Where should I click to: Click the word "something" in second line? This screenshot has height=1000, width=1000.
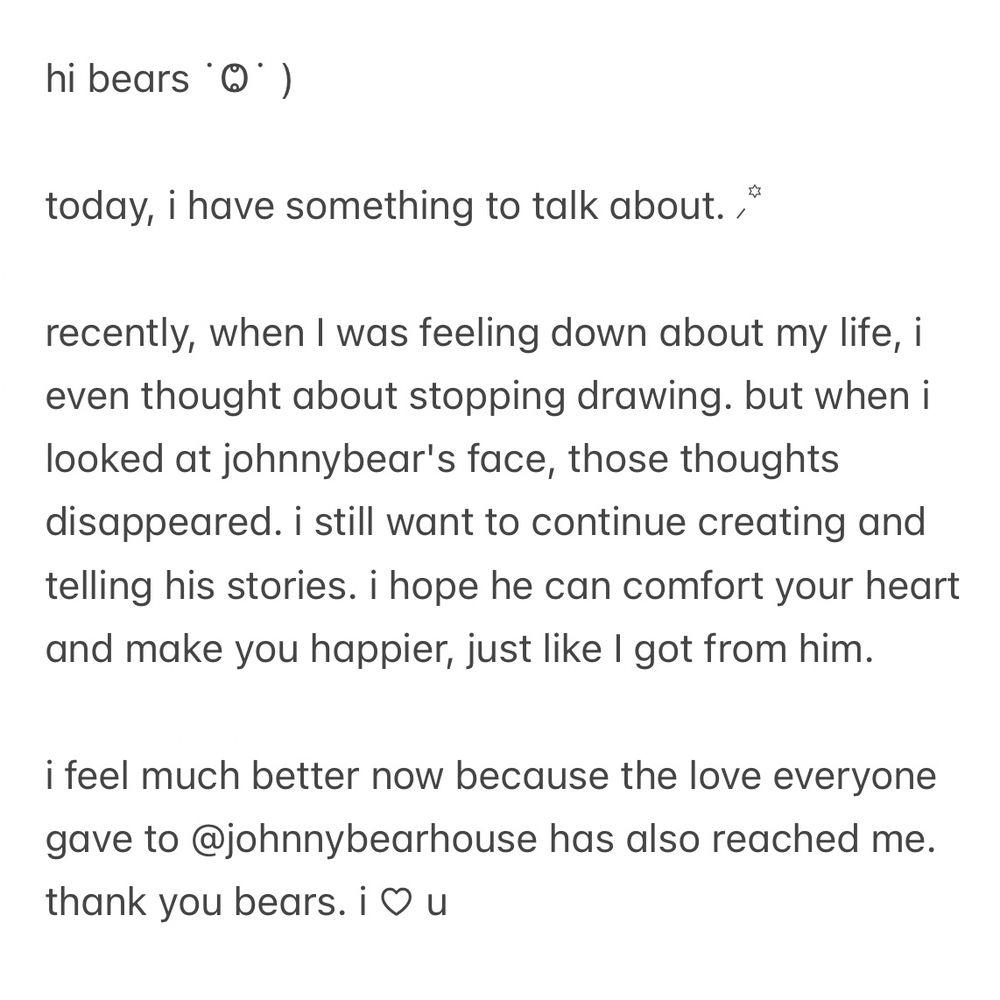[x=379, y=207]
